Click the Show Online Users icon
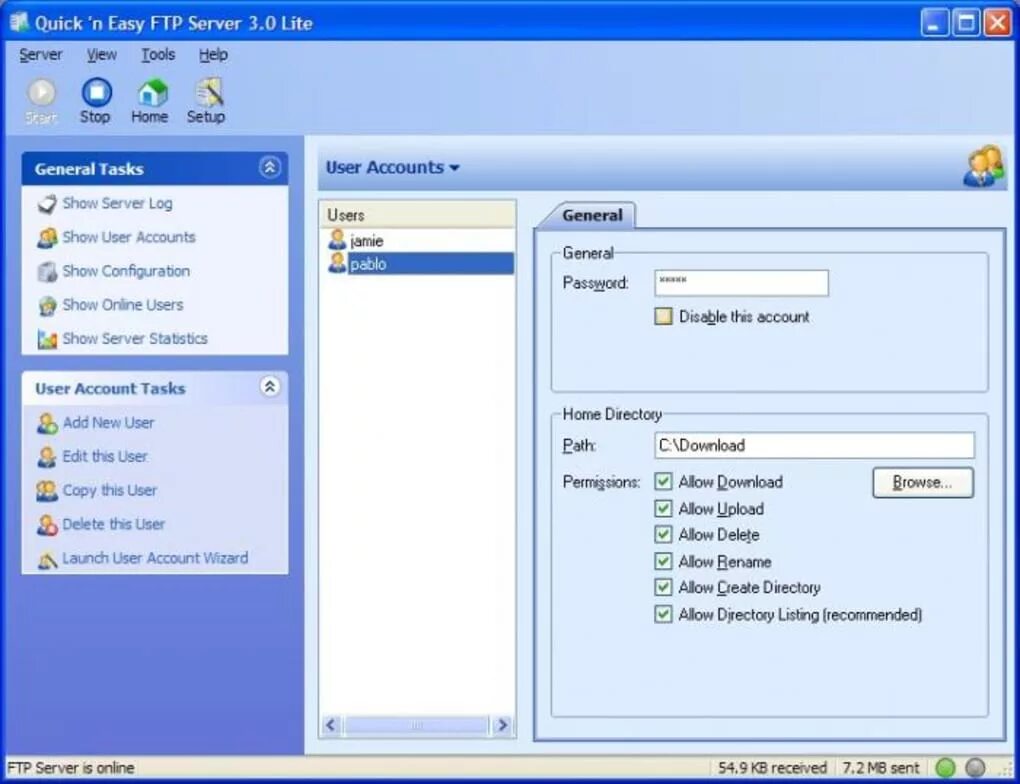Image resolution: width=1020 pixels, height=784 pixels. [x=47, y=305]
